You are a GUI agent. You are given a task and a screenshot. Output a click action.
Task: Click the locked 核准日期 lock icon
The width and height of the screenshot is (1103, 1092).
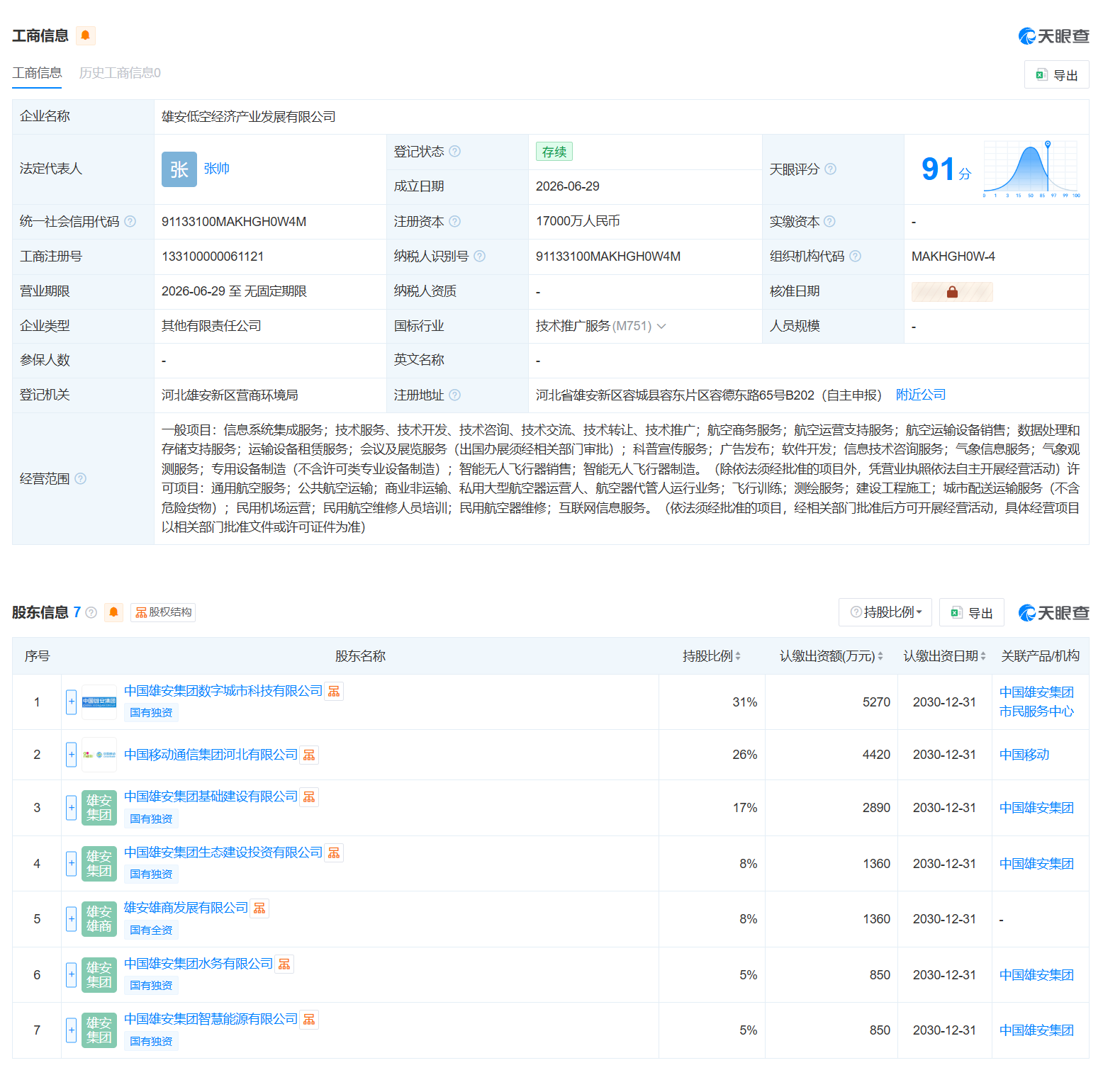(x=952, y=291)
